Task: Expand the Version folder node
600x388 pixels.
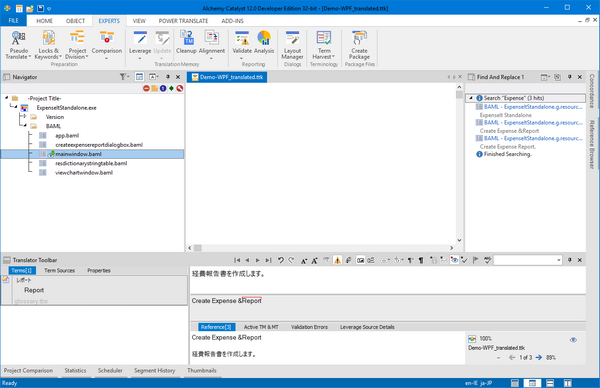Action: pyautogui.click(x=25, y=116)
